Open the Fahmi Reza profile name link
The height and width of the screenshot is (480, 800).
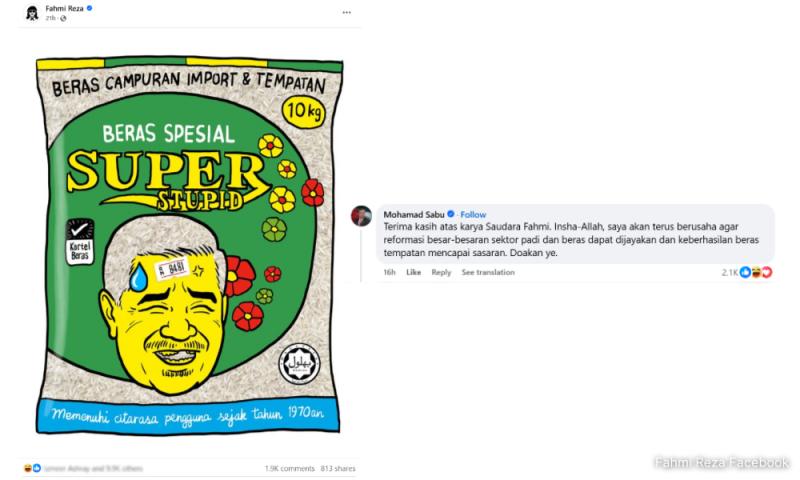64,8
